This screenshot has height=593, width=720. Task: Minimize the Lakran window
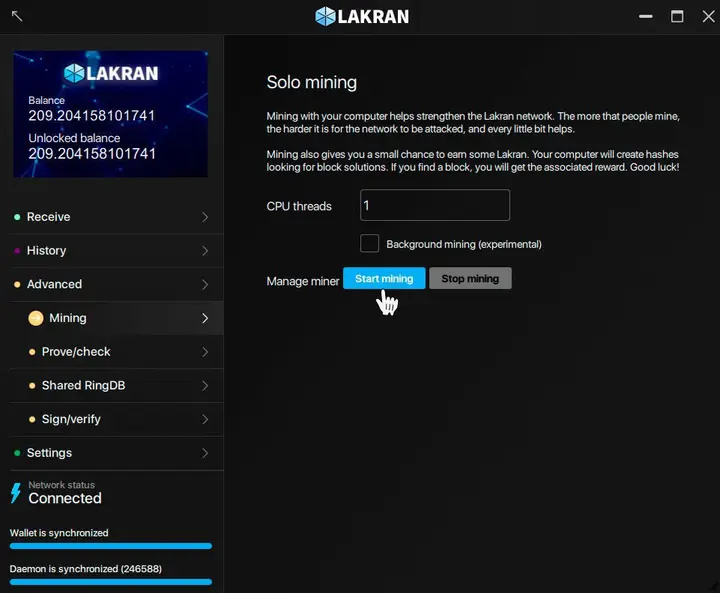[x=646, y=17]
